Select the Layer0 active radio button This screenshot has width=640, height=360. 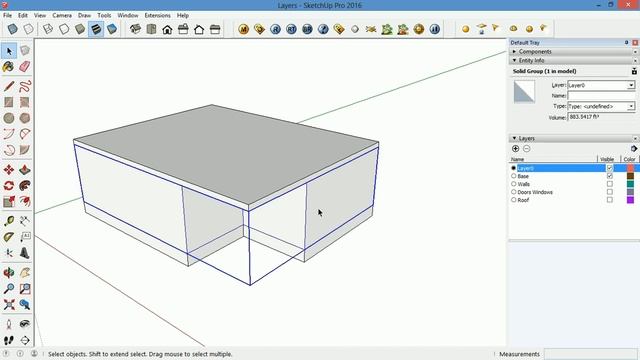[x=513, y=168]
